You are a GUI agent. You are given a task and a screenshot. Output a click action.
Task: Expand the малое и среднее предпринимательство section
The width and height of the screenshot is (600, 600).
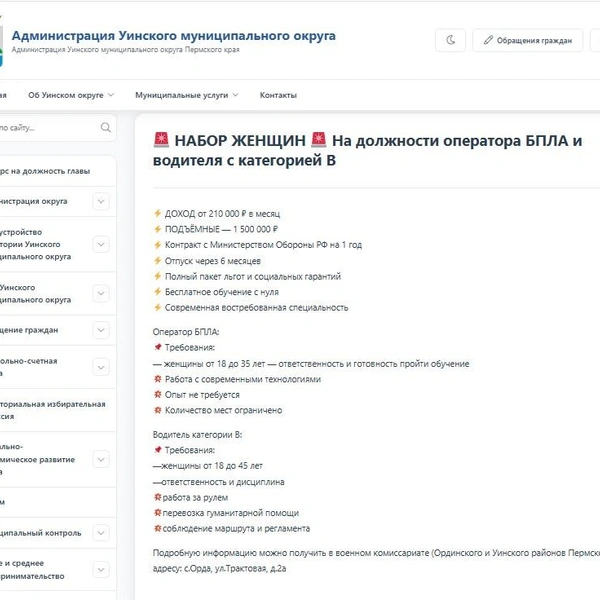point(101,569)
